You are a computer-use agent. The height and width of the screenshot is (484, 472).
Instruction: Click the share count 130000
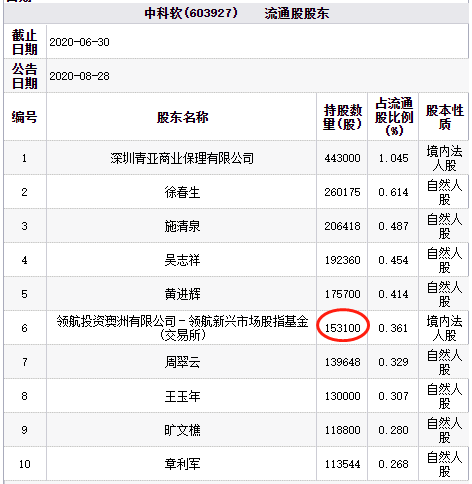[342, 396]
